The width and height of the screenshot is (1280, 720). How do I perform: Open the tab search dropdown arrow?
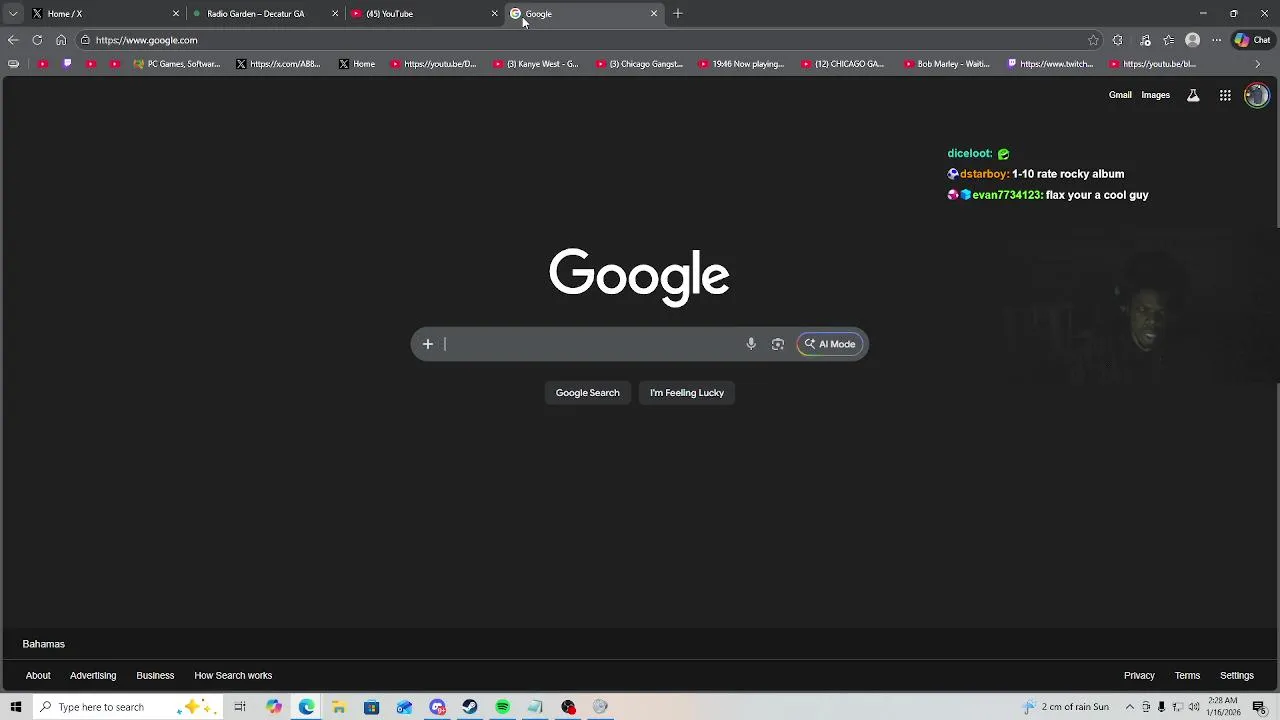click(13, 14)
